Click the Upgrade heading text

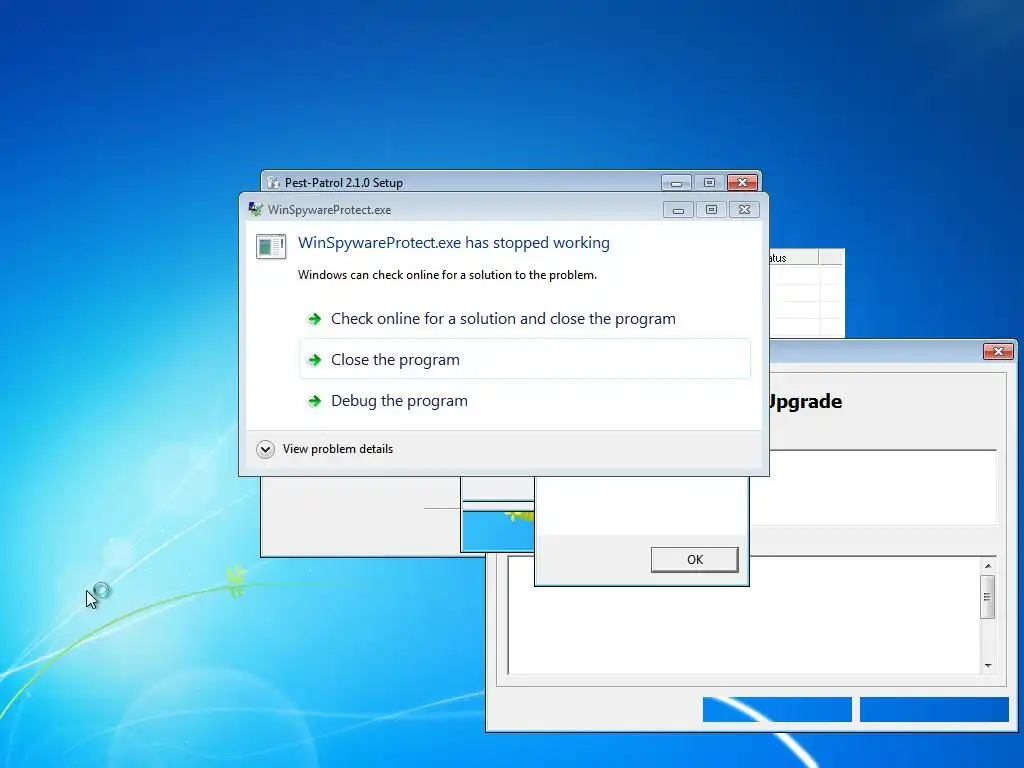806,401
